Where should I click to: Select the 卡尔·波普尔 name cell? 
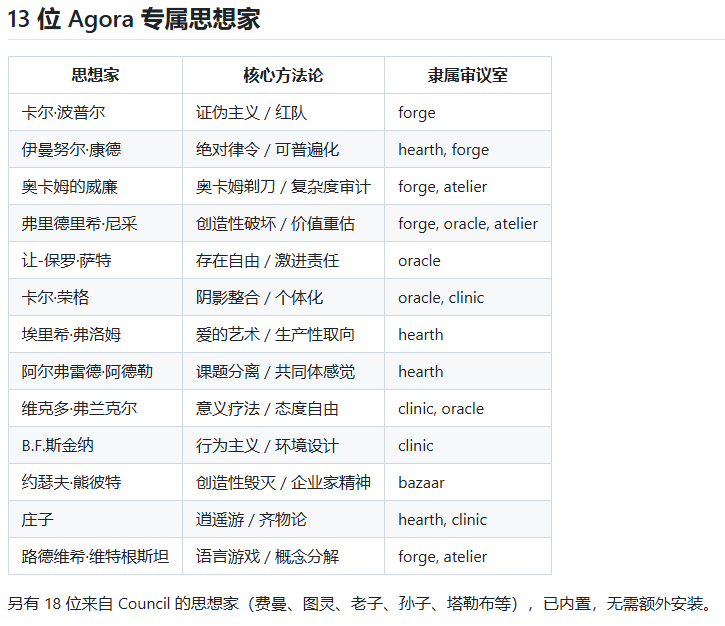point(63,112)
